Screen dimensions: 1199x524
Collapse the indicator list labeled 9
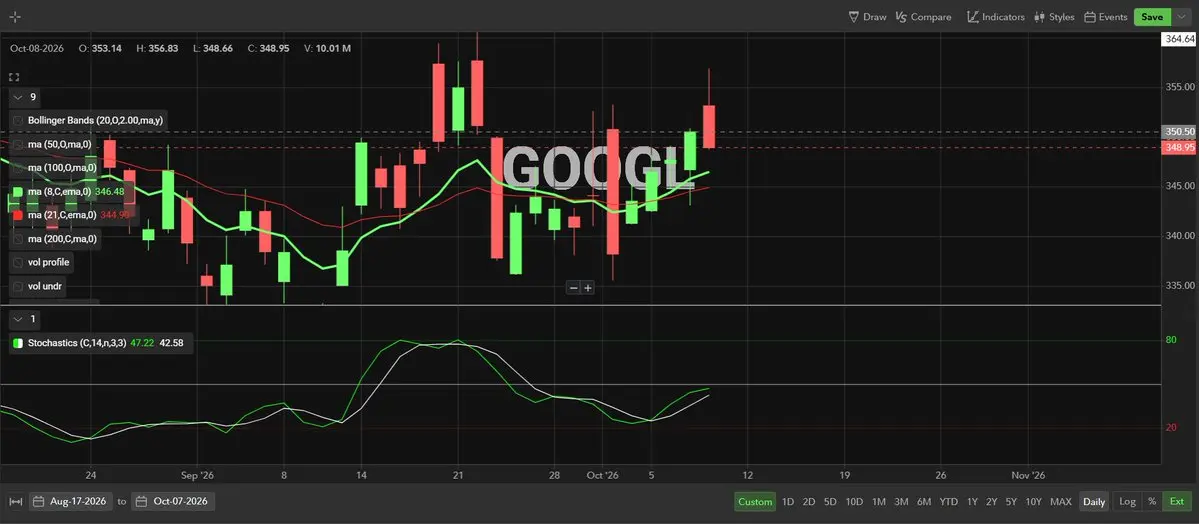[x=18, y=97]
